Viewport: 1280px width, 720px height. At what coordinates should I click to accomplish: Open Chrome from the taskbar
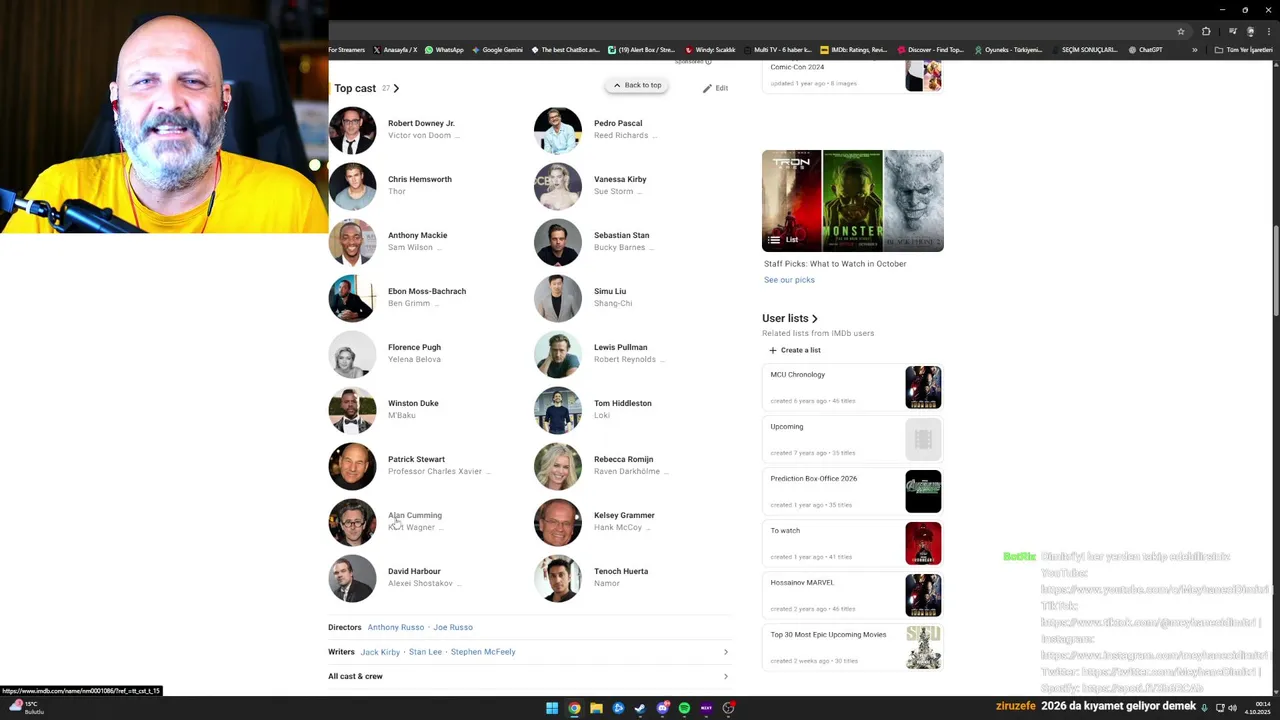[574, 708]
